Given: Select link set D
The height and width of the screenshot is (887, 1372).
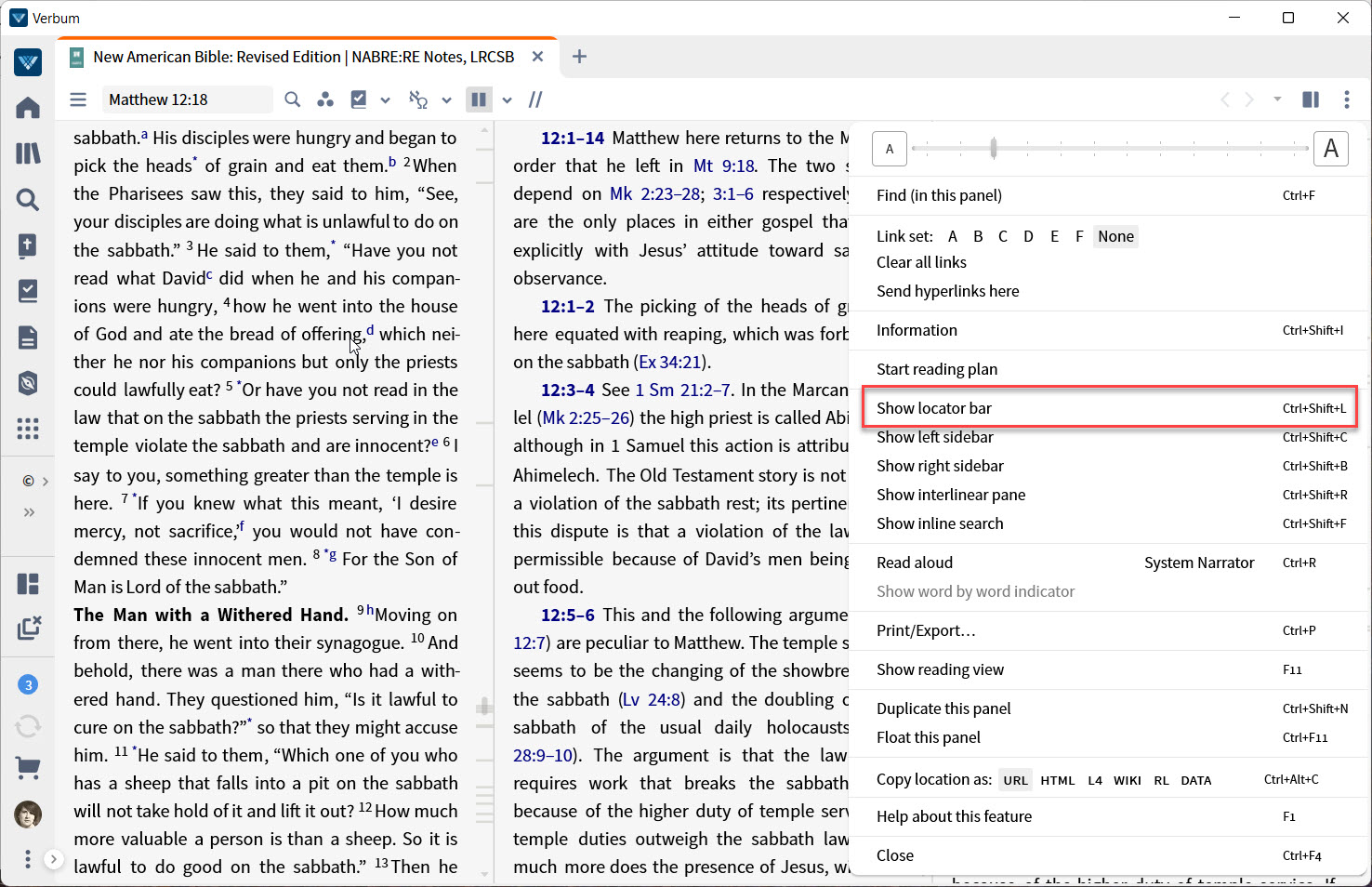Looking at the screenshot, I should coord(1028,236).
